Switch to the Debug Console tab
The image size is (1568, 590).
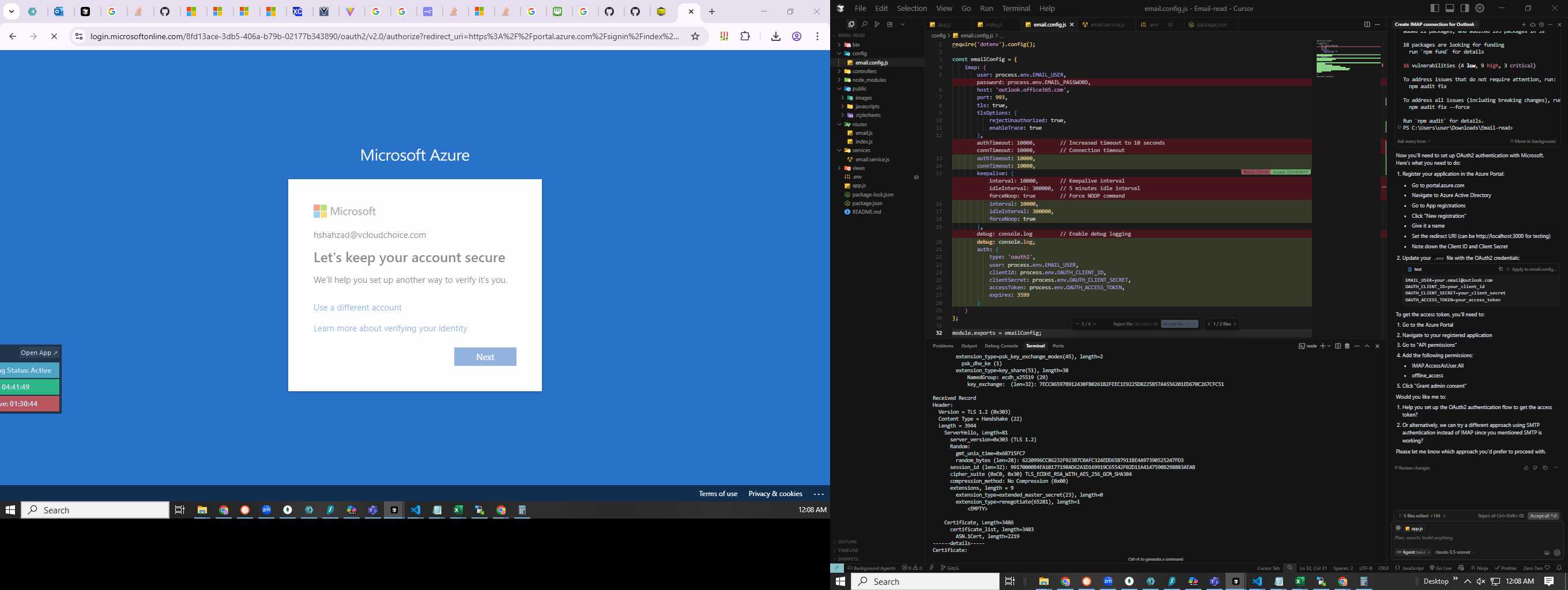click(1001, 346)
